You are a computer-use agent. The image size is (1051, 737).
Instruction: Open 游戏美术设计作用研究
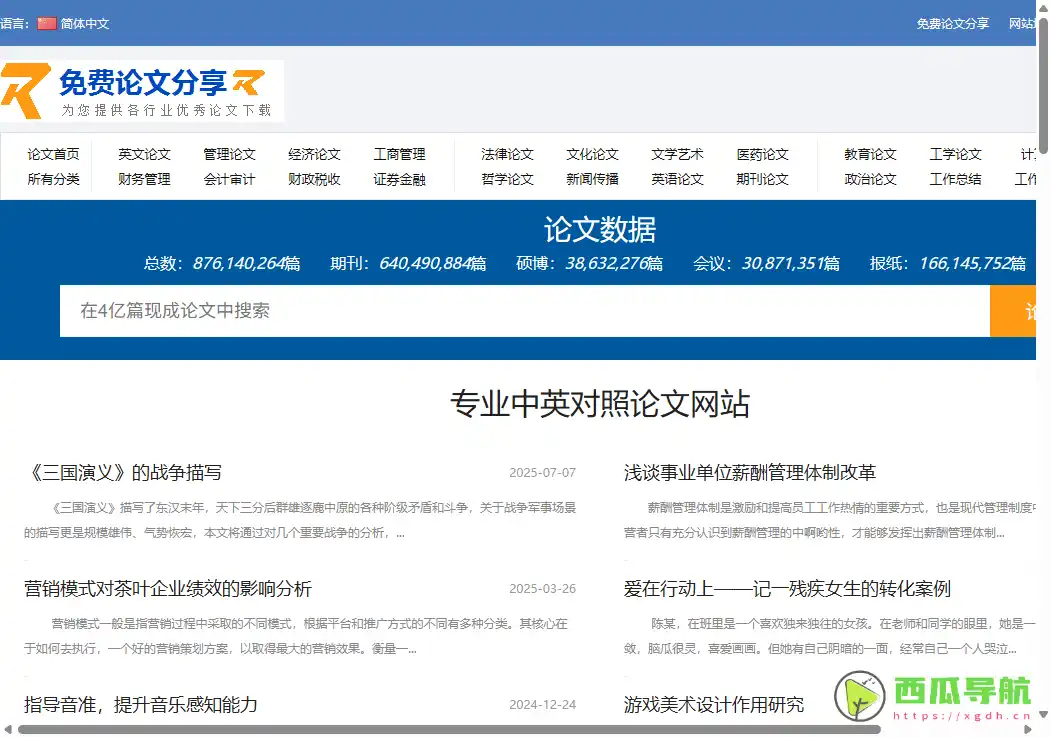click(x=716, y=705)
